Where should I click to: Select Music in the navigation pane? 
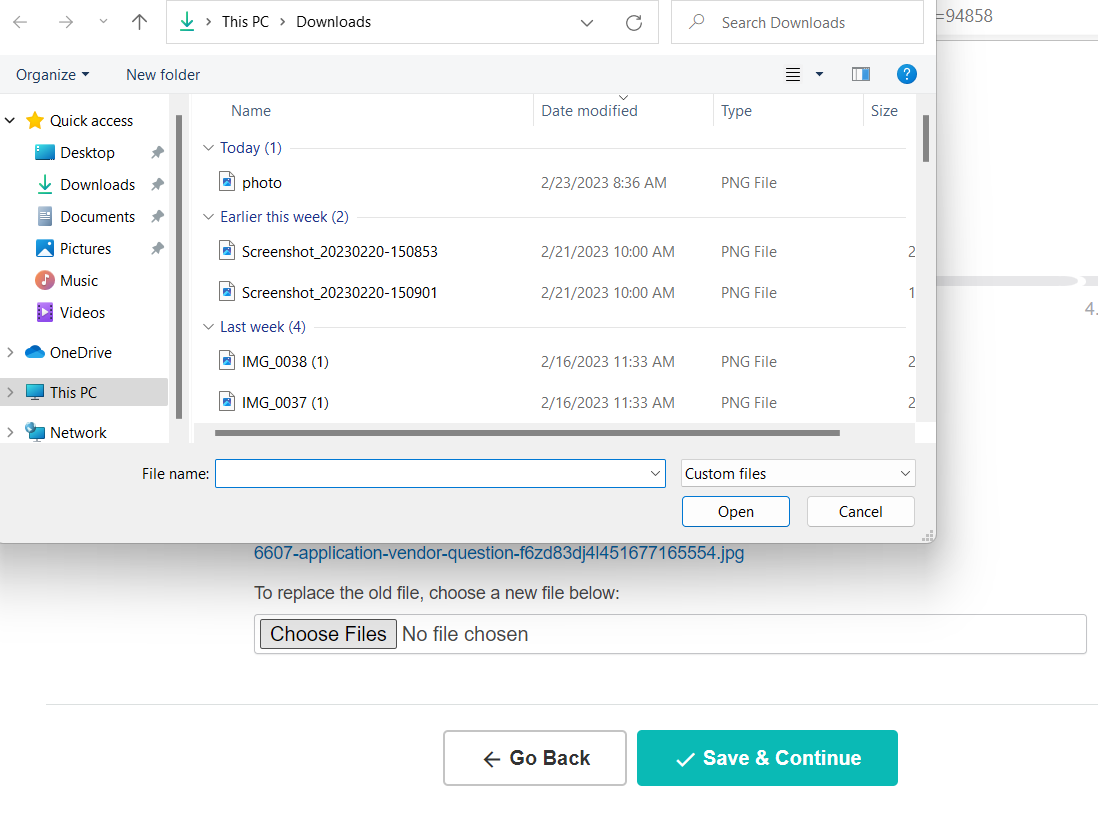[79, 281]
